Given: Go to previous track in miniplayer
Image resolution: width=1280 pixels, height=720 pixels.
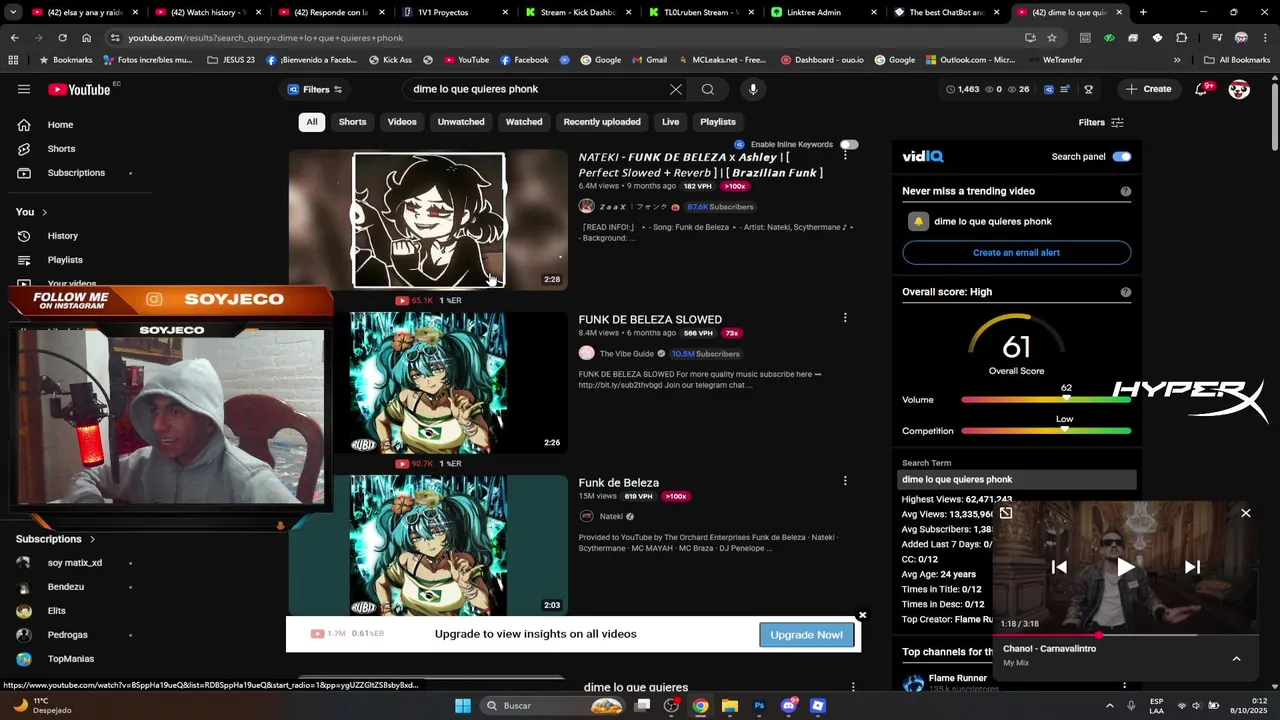Looking at the screenshot, I should (x=1059, y=567).
